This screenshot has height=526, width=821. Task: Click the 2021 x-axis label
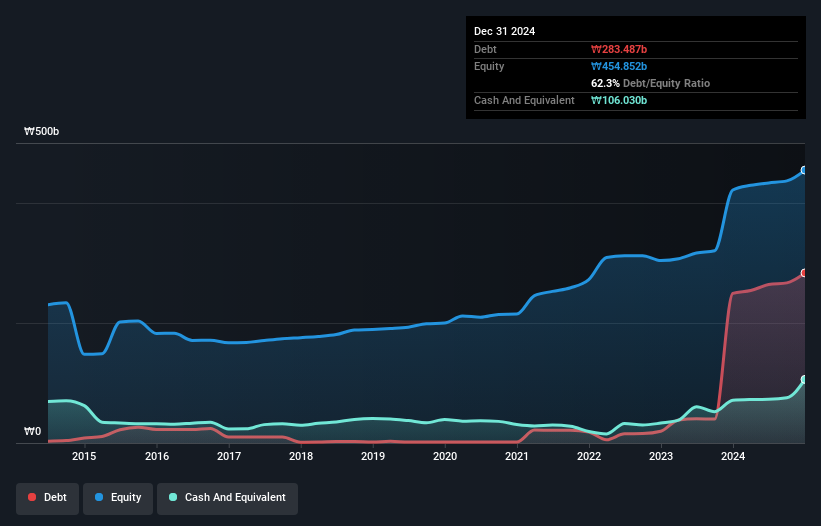pyautogui.click(x=517, y=456)
